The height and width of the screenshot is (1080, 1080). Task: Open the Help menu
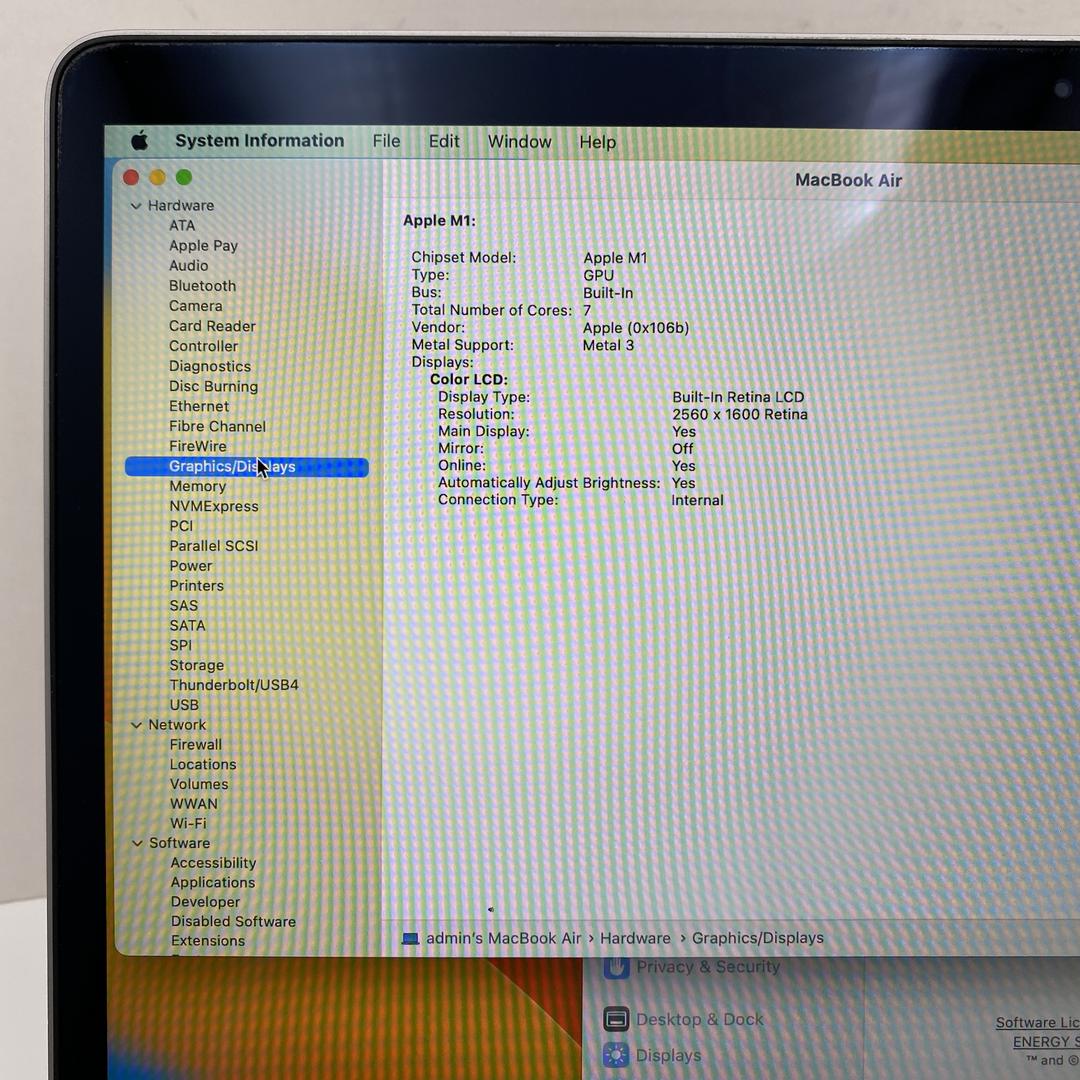[597, 142]
